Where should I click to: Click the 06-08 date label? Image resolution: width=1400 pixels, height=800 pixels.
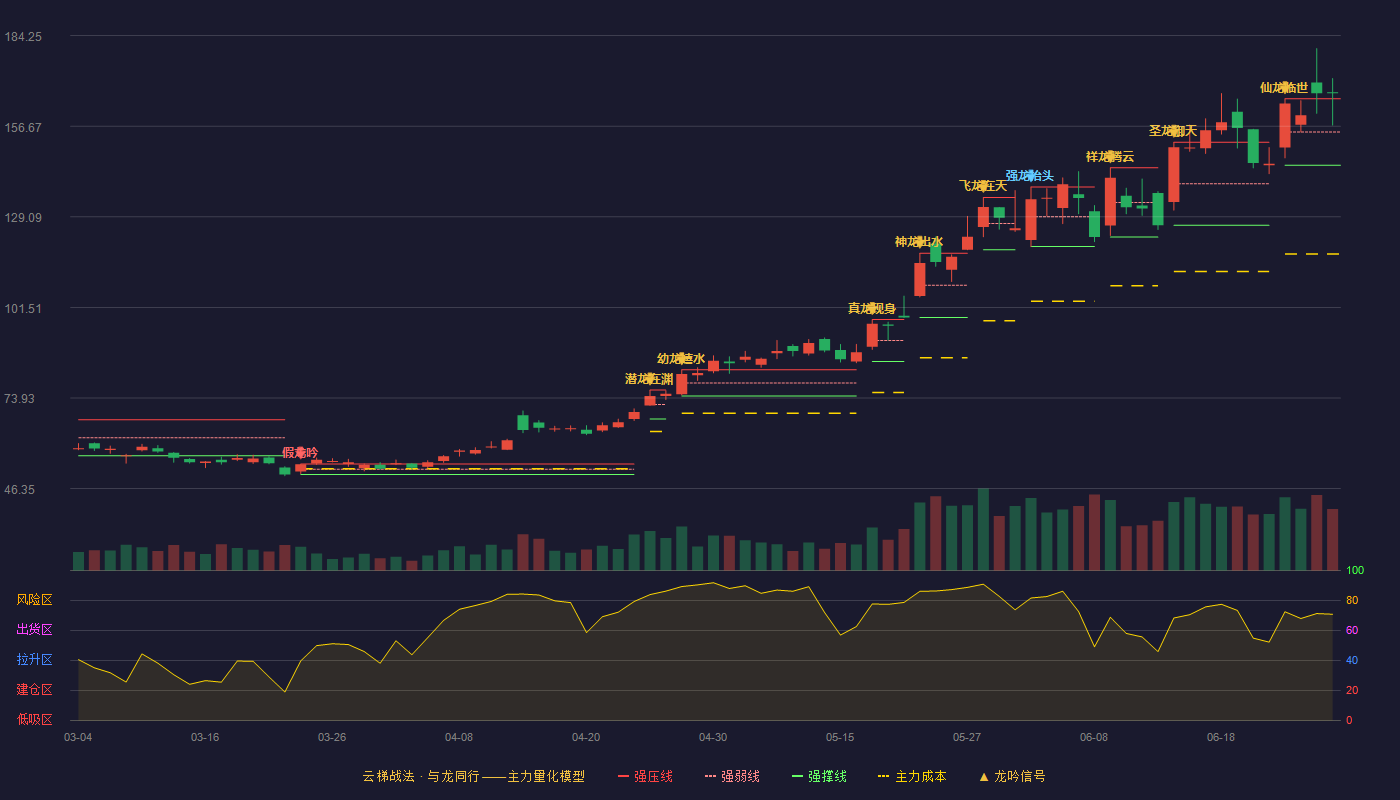click(1094, 737)
